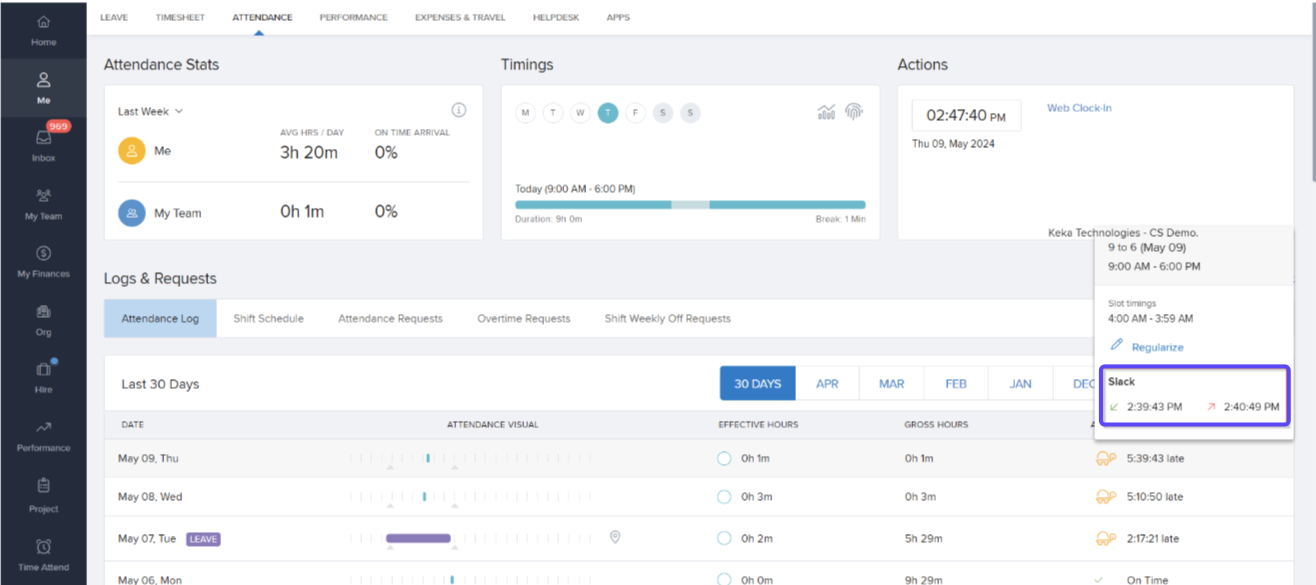Expand the Last Week dropdown
The image size is (1316, 585).
click(x=150, y=112)
